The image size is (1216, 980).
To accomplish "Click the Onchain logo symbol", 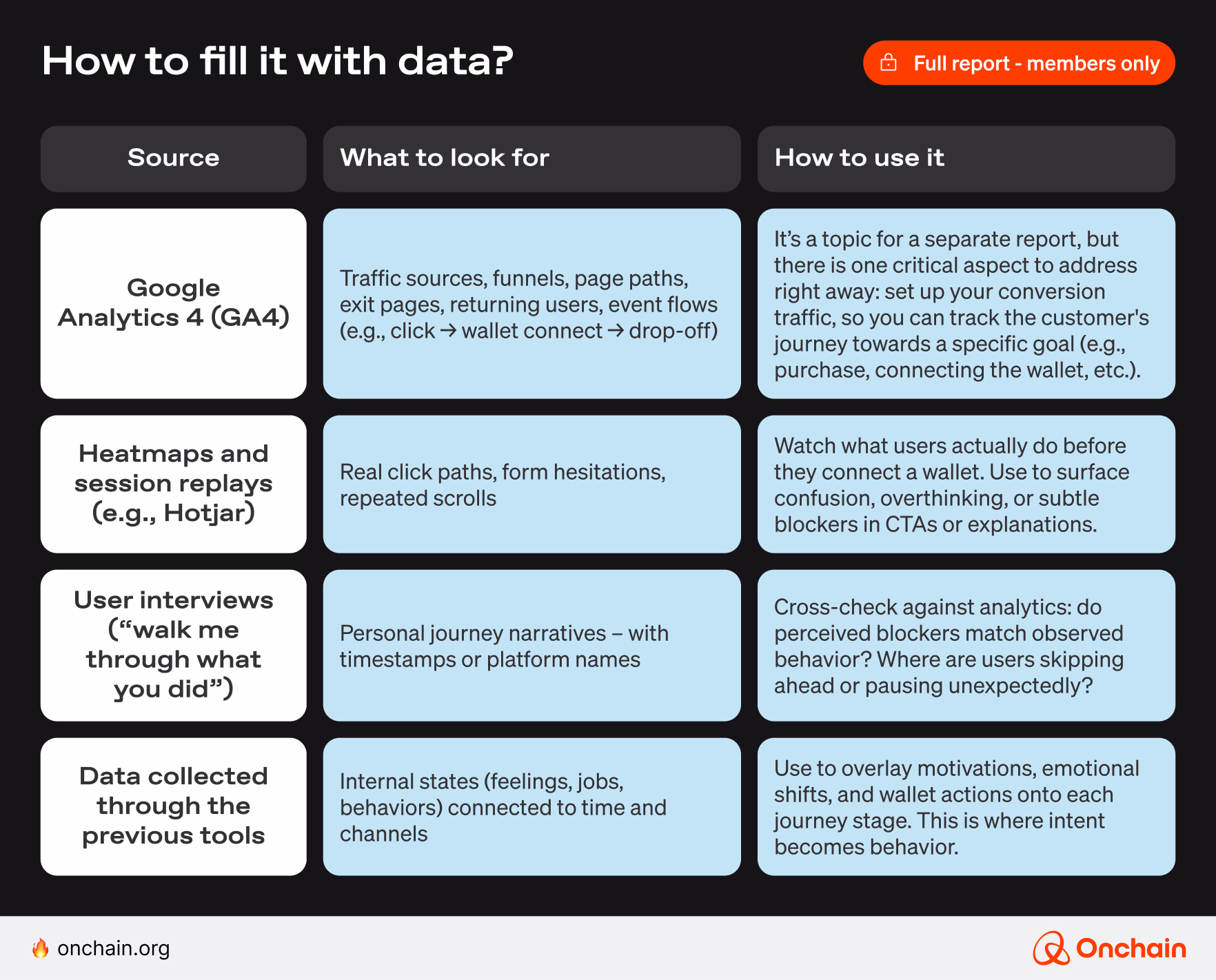I will 1051,948.
